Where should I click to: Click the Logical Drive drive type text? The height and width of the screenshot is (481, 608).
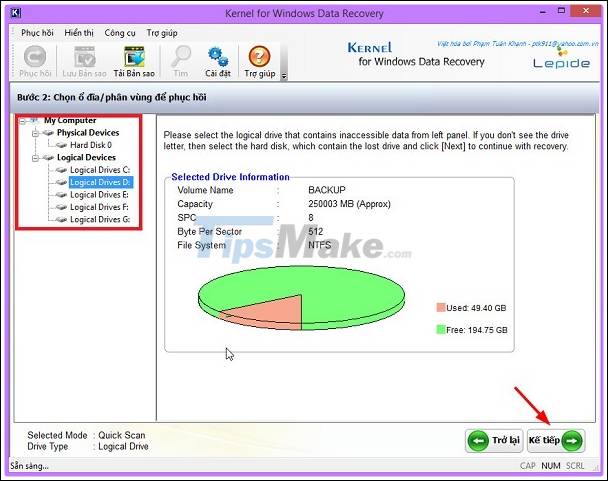click(x=123, y=446)
